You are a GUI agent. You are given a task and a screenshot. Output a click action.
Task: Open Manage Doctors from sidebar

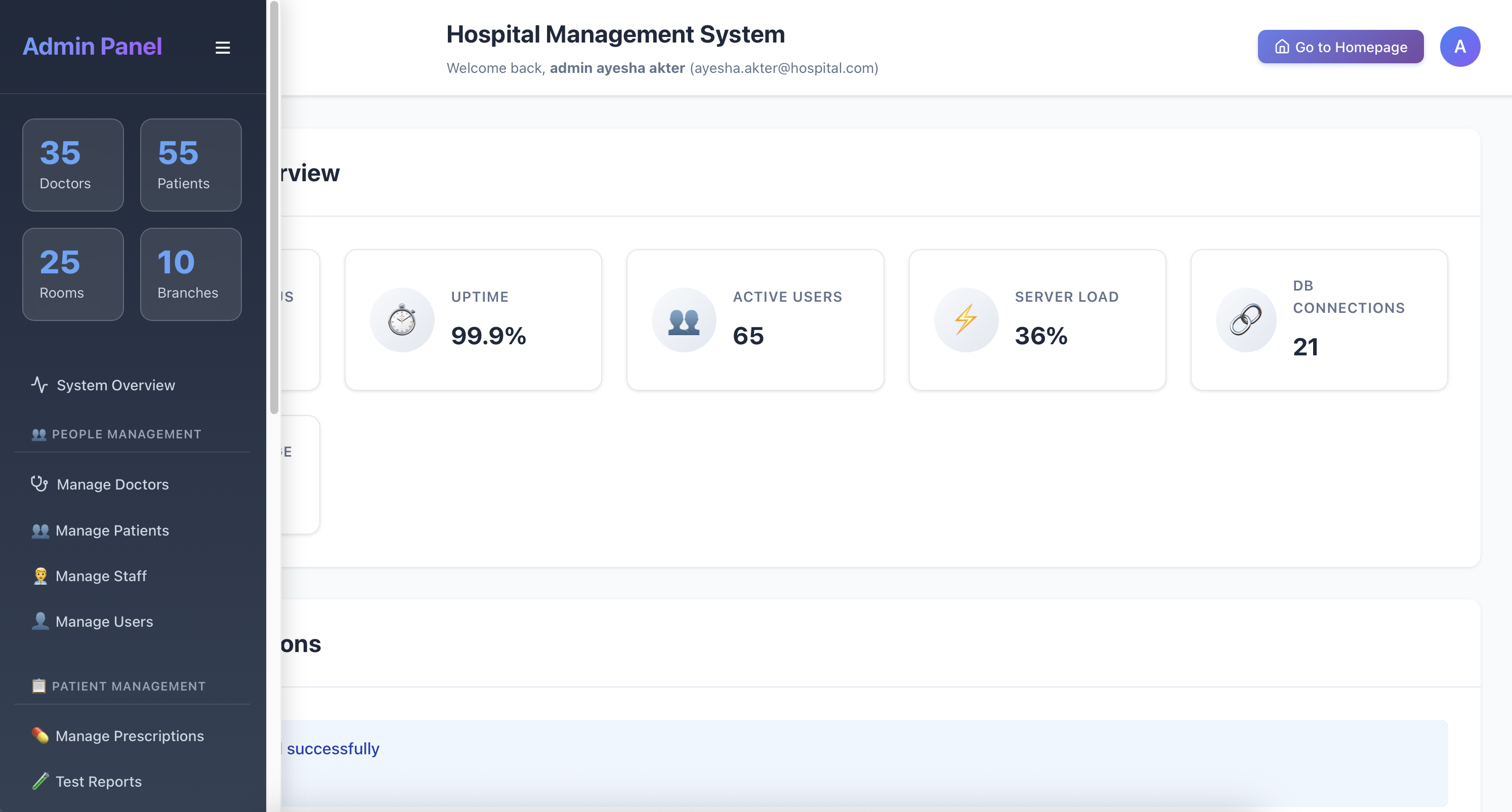point(112,484)
